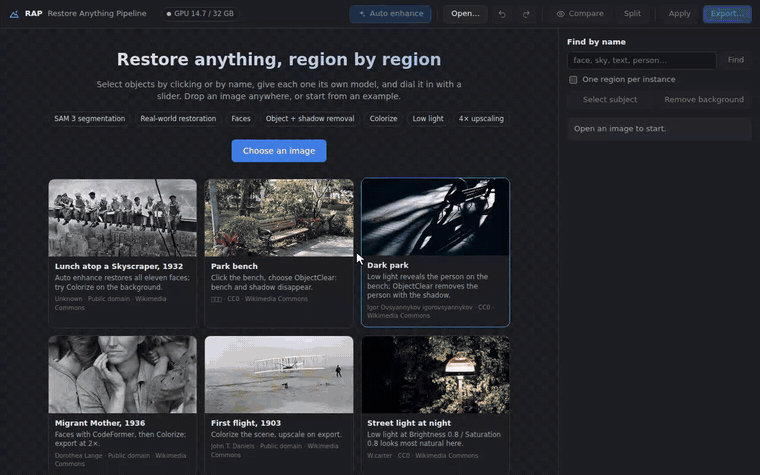Click the Split view button

coord(632,14)
